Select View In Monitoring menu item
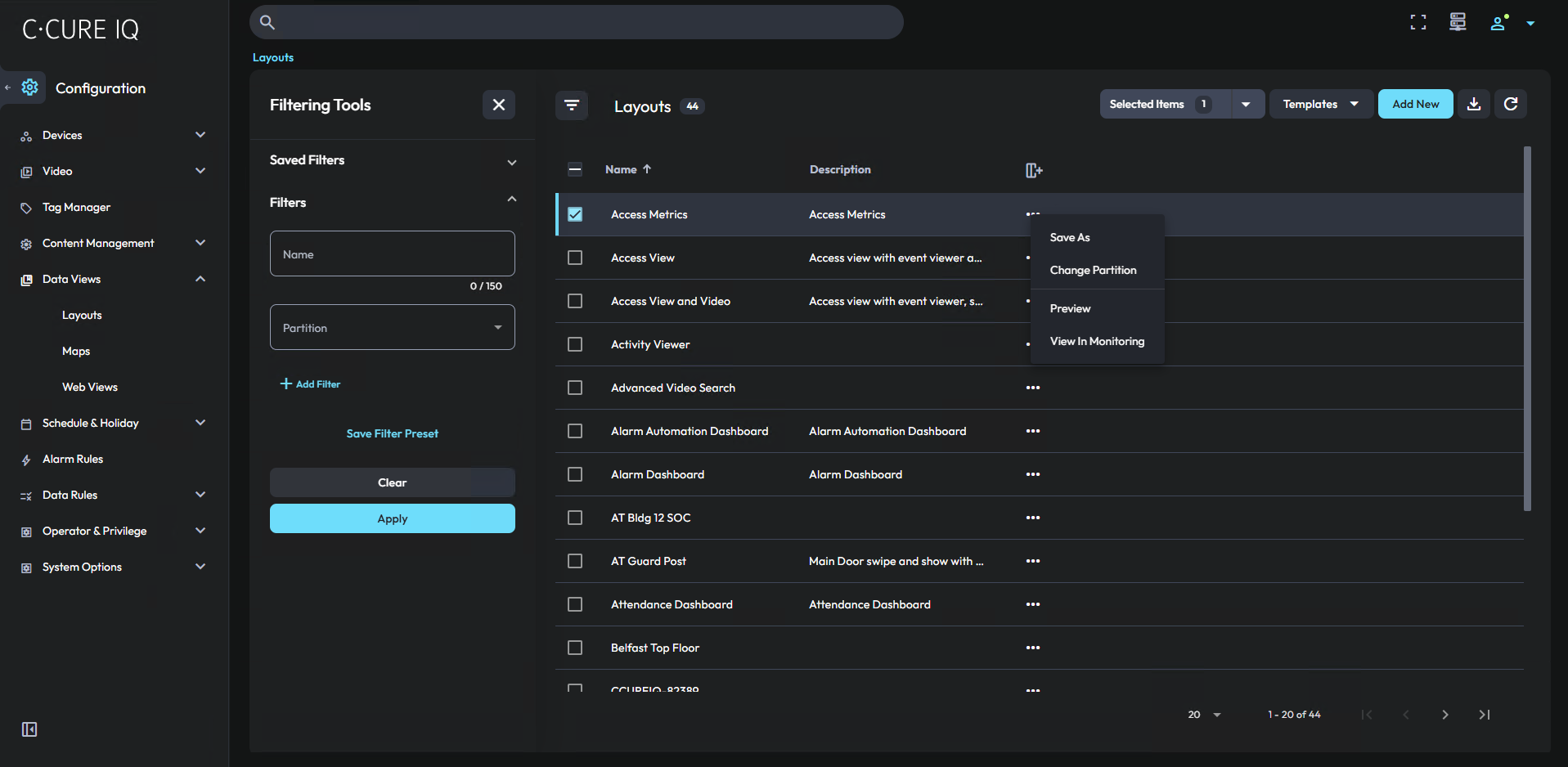Image resolution: width=1568 pixels, height=767 pixels. pos(1096,341)
